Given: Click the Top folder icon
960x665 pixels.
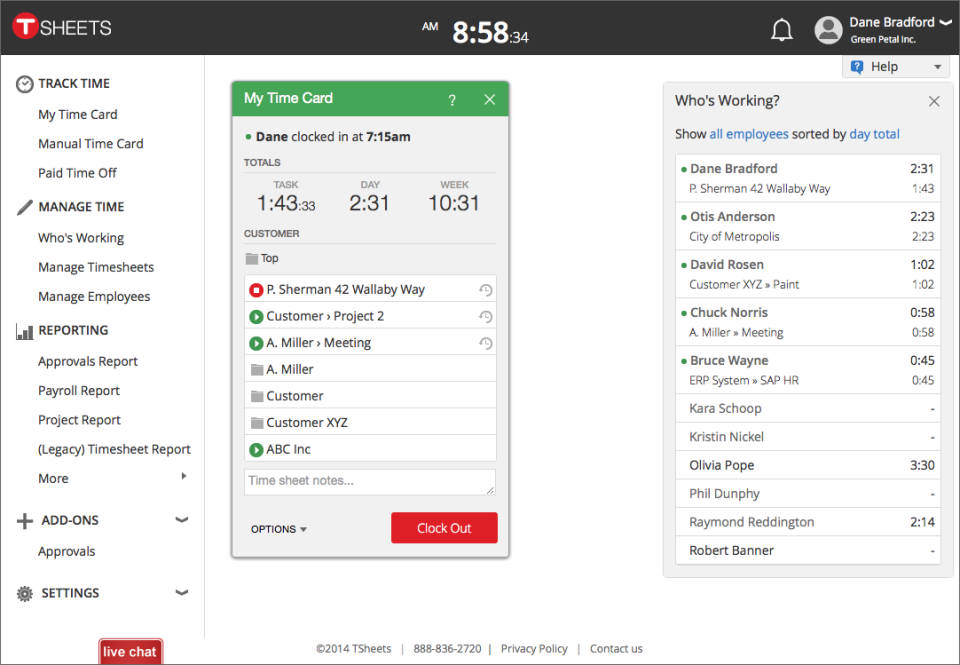Looking at the screenshot, I should pos(251,258).
